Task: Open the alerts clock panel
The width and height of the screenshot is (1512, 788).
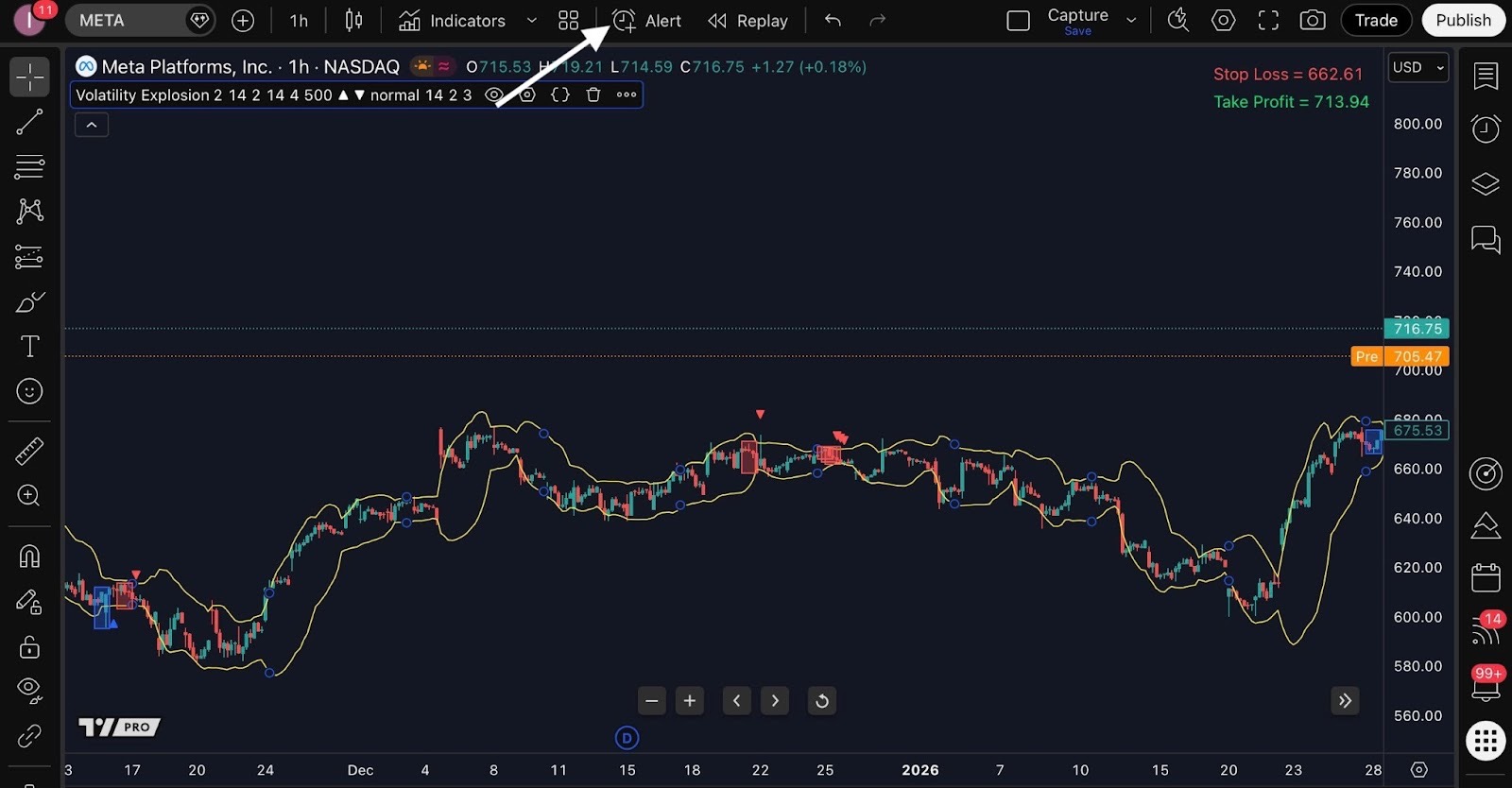Action: click(x=1486, y=128)
